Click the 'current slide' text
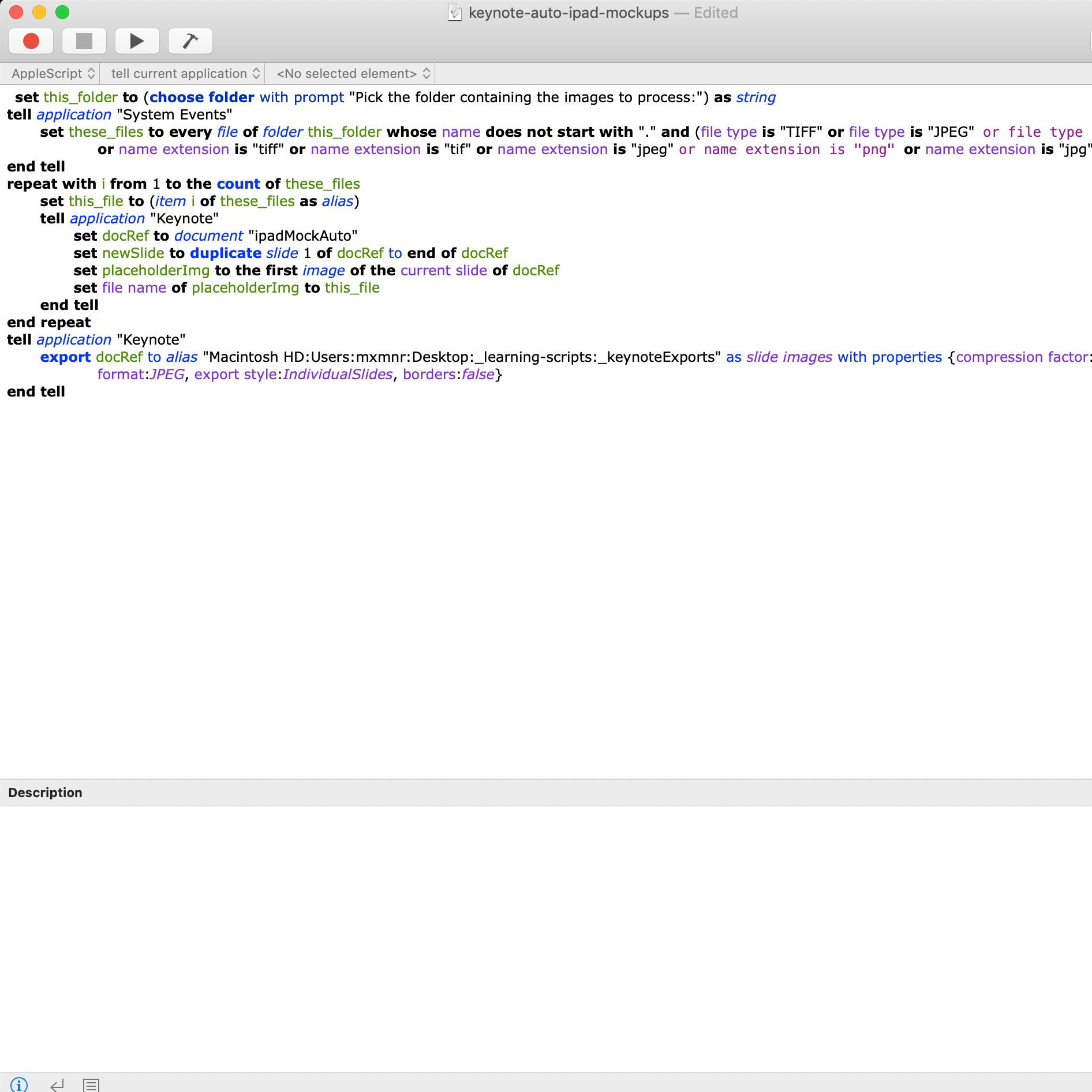 pos(444,270)
